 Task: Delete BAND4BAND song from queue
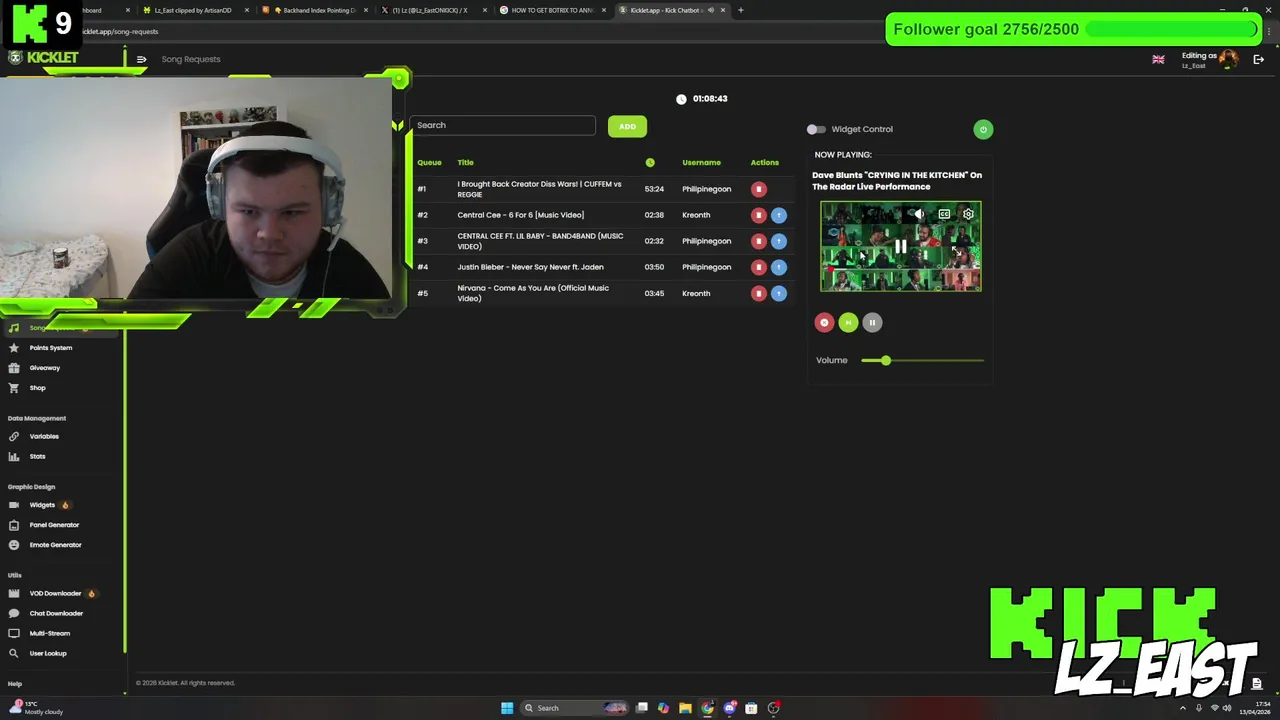tap(759, 241)
